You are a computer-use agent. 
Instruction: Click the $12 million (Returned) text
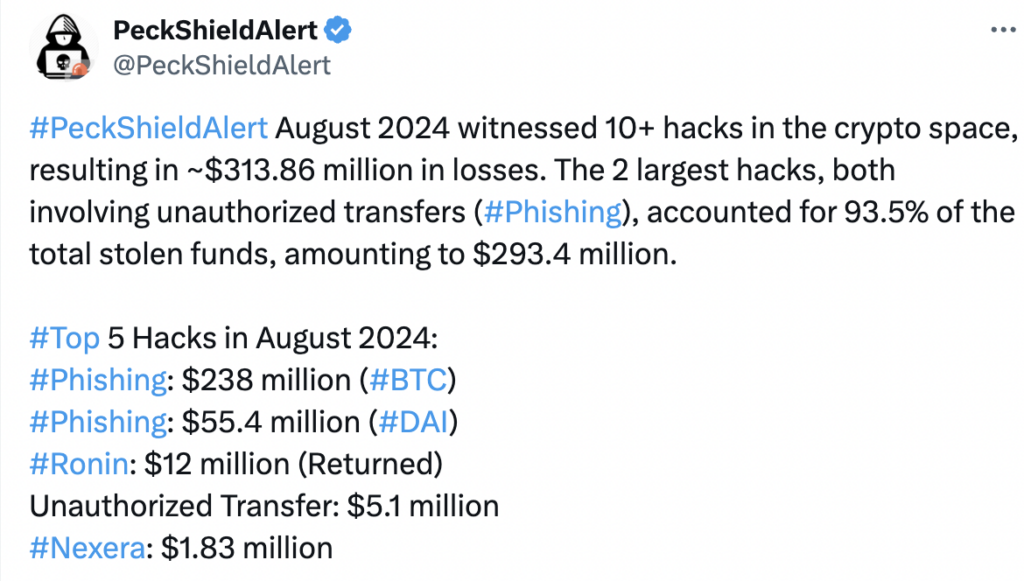tap(293, 464)
